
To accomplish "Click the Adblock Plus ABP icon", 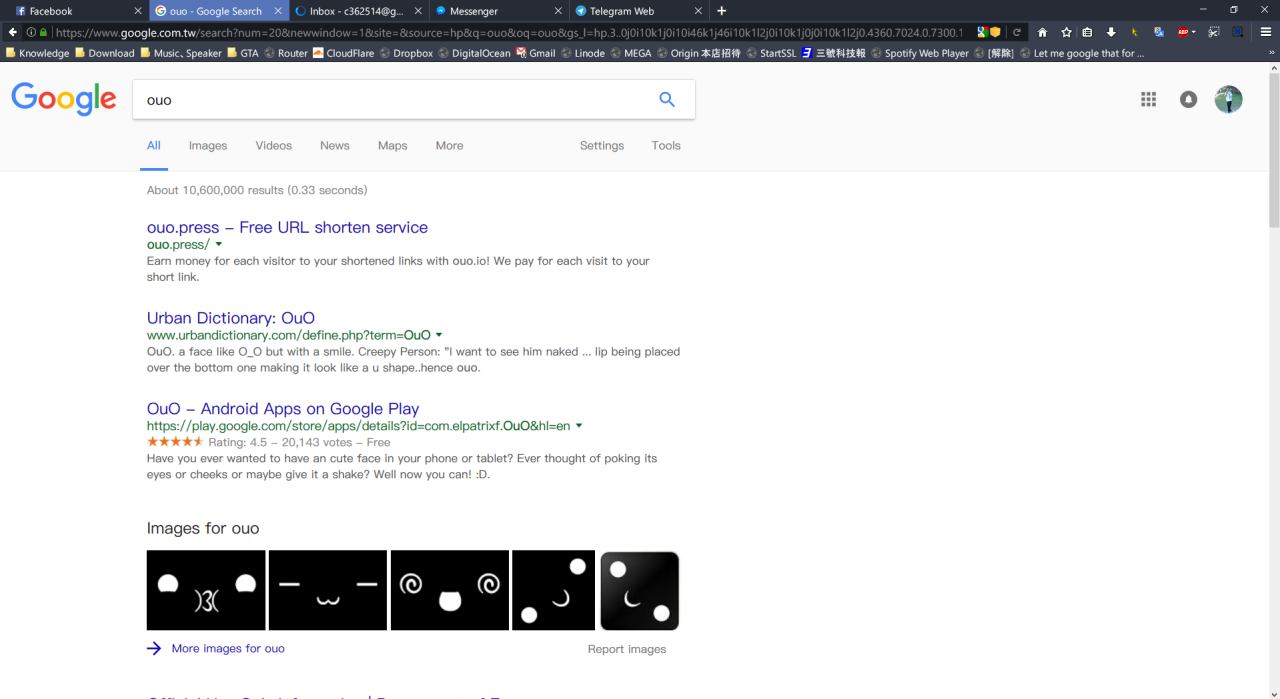I will coord(1183,32).
